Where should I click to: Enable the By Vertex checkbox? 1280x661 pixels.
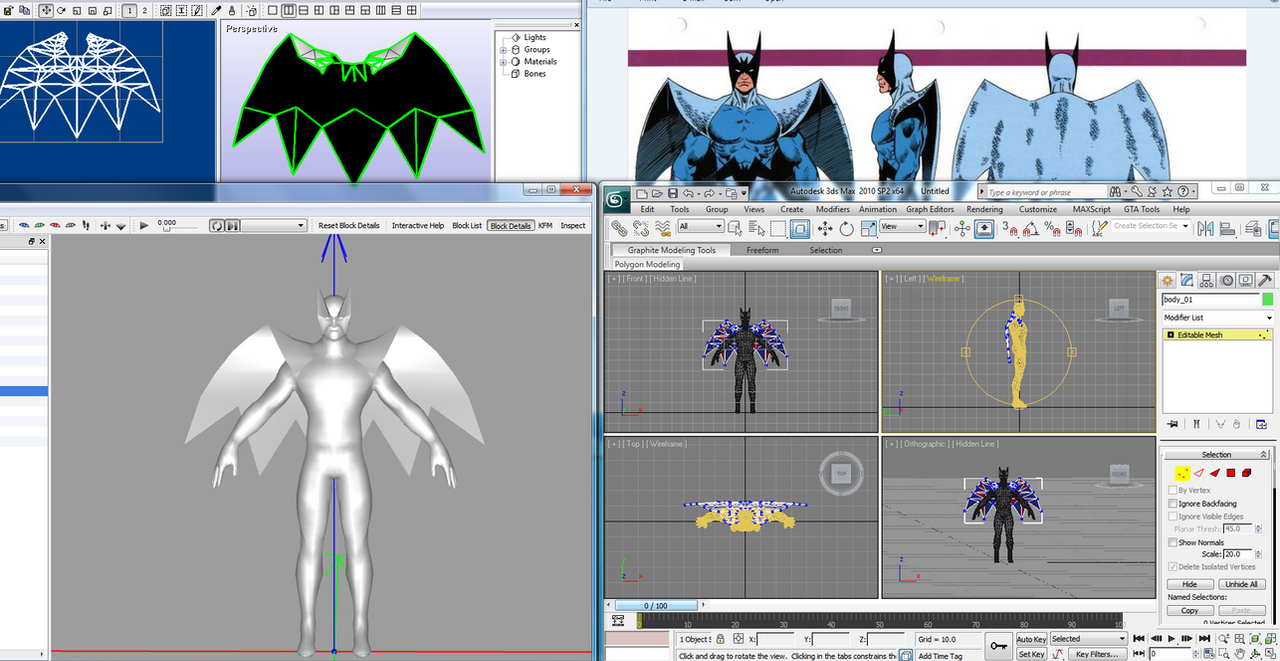[1173, 491]
